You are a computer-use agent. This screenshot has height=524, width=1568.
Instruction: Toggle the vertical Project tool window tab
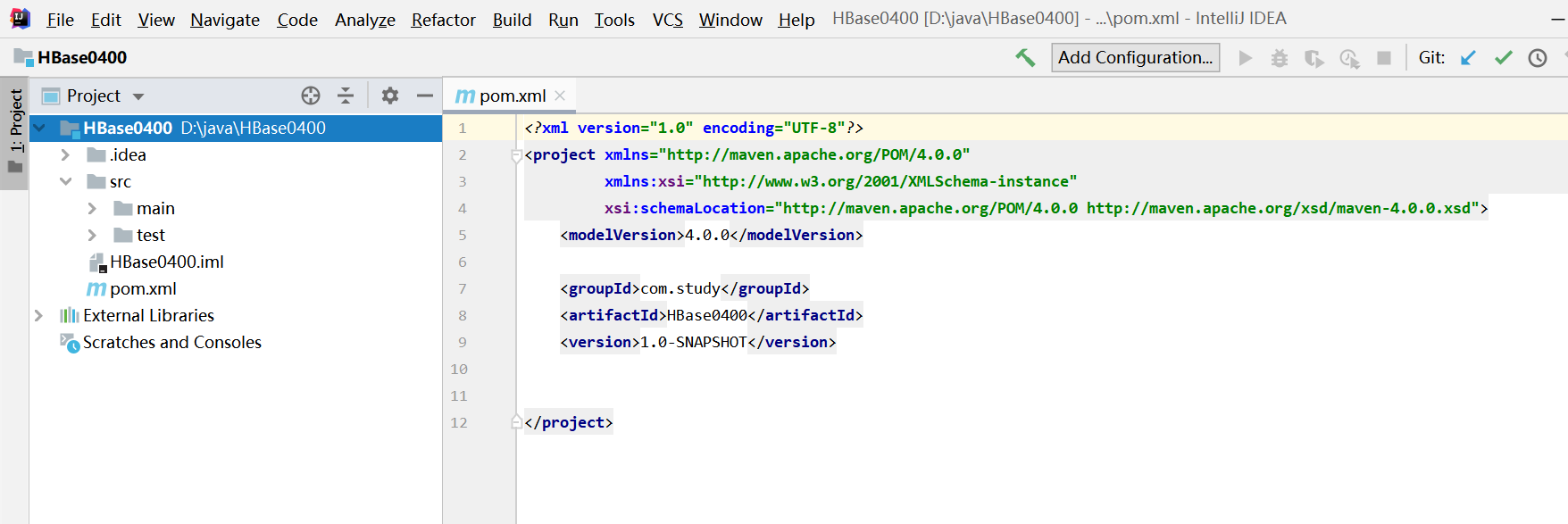coord(14,133)
